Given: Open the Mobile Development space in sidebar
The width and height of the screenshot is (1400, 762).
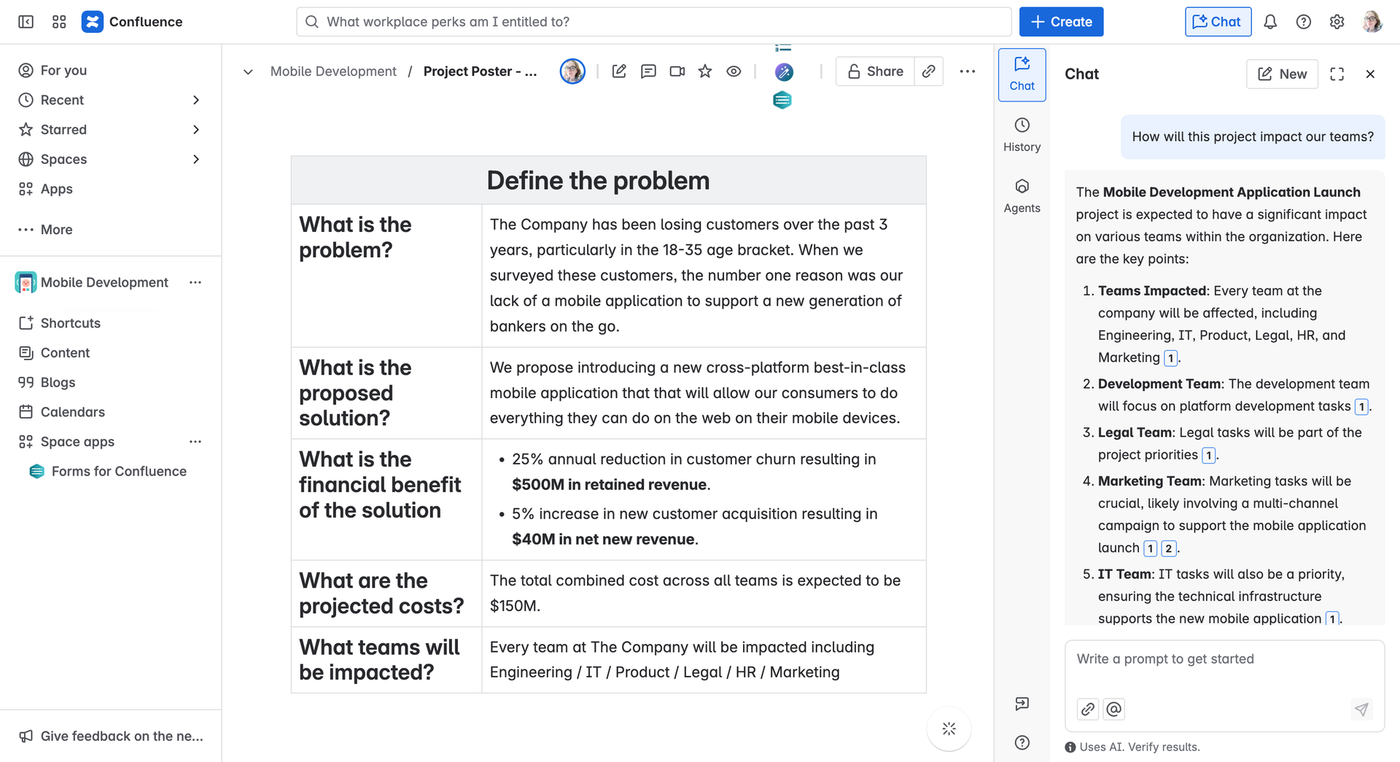Looking at the screenshot, I should pos(104,282).
